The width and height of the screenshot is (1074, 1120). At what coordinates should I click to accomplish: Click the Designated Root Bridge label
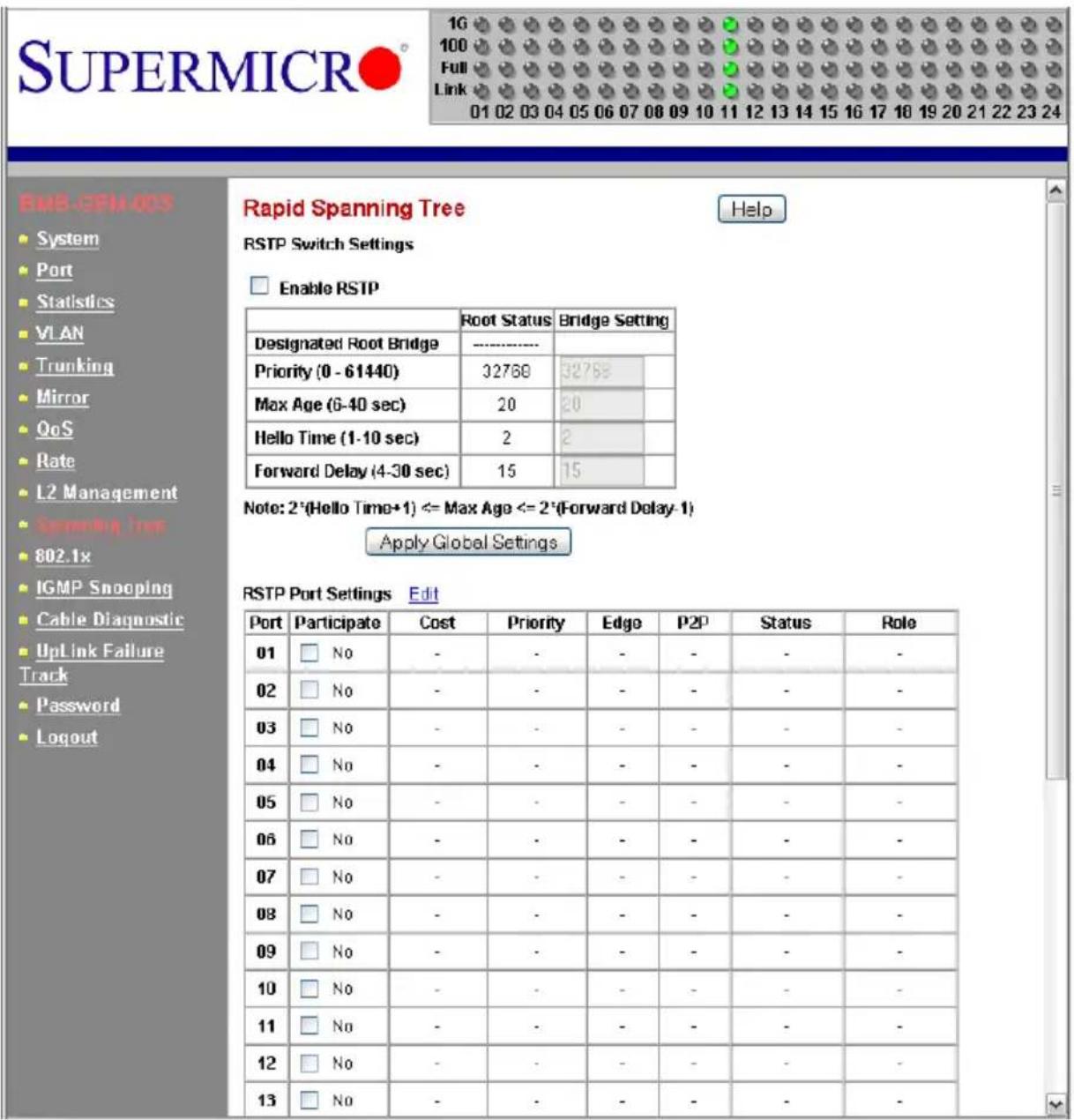tap(347, 343)
